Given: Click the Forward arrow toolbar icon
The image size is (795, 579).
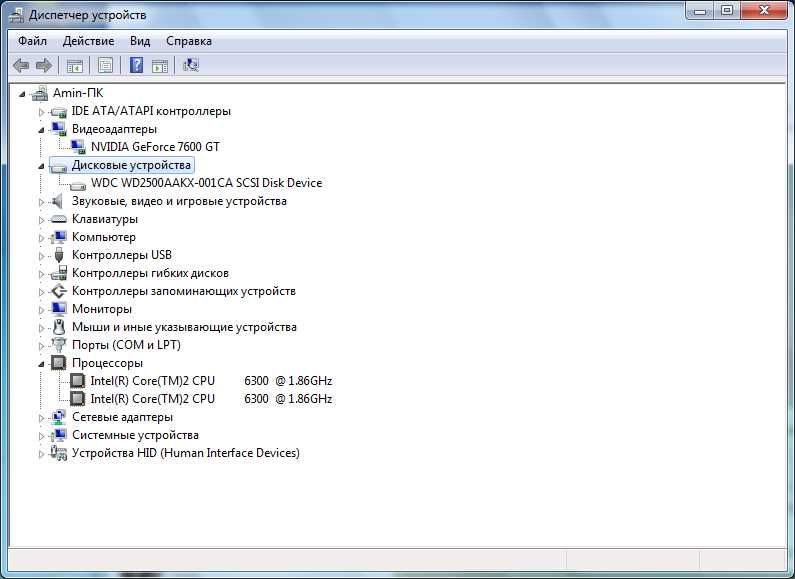Looking at the screenshot, I should [x=44, y=65].
